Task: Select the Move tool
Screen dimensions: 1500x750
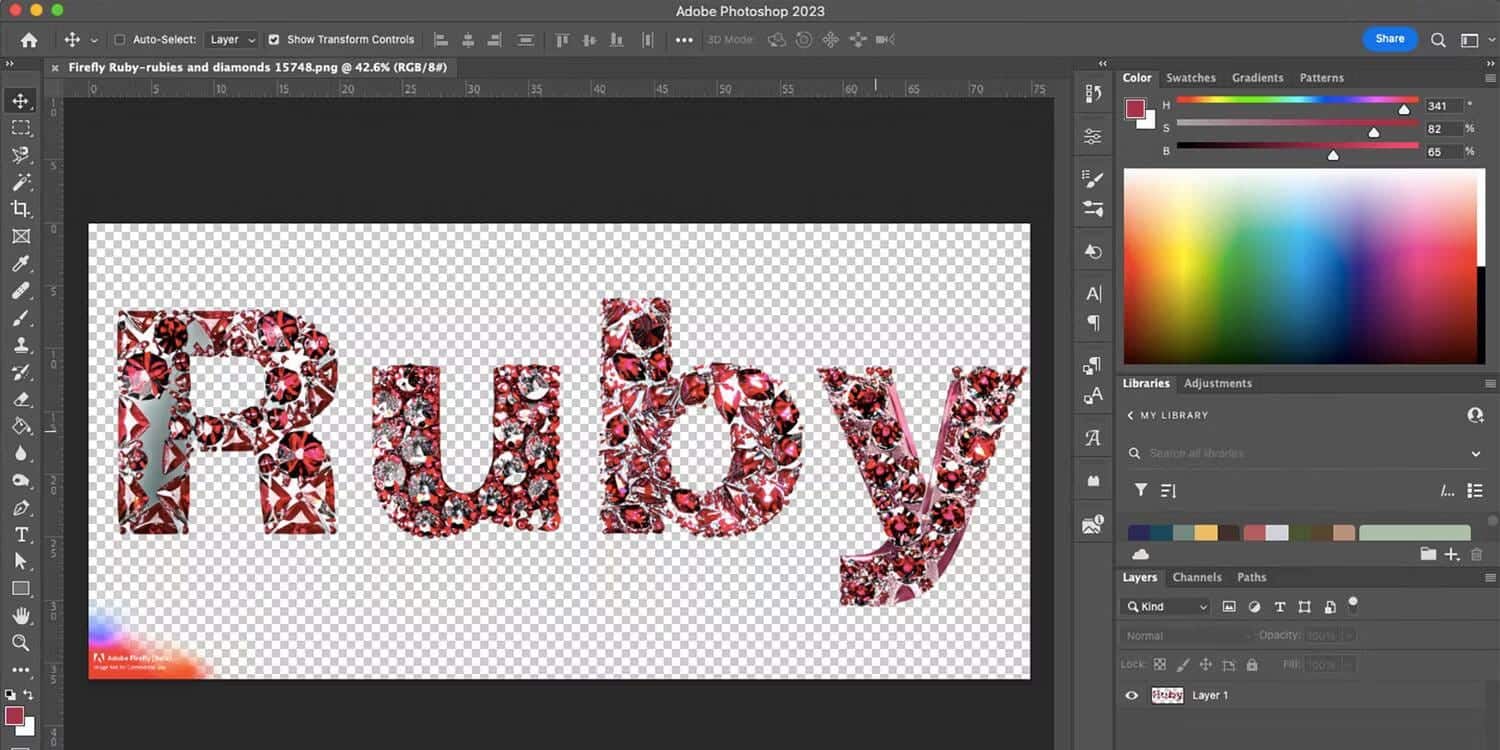Action: [x=21, y=99]
